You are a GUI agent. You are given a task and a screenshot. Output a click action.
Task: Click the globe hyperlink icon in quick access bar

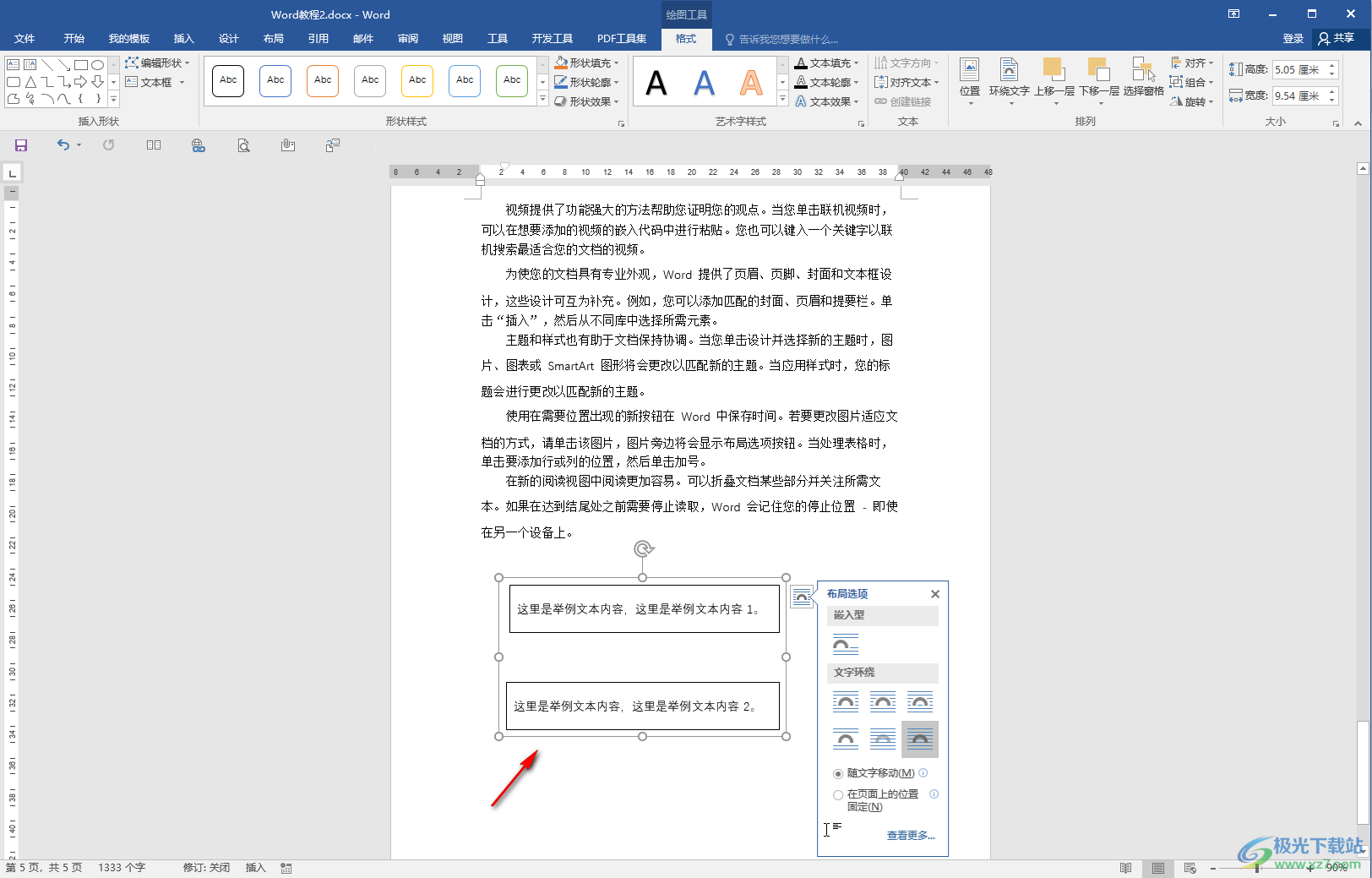(199, 145)
